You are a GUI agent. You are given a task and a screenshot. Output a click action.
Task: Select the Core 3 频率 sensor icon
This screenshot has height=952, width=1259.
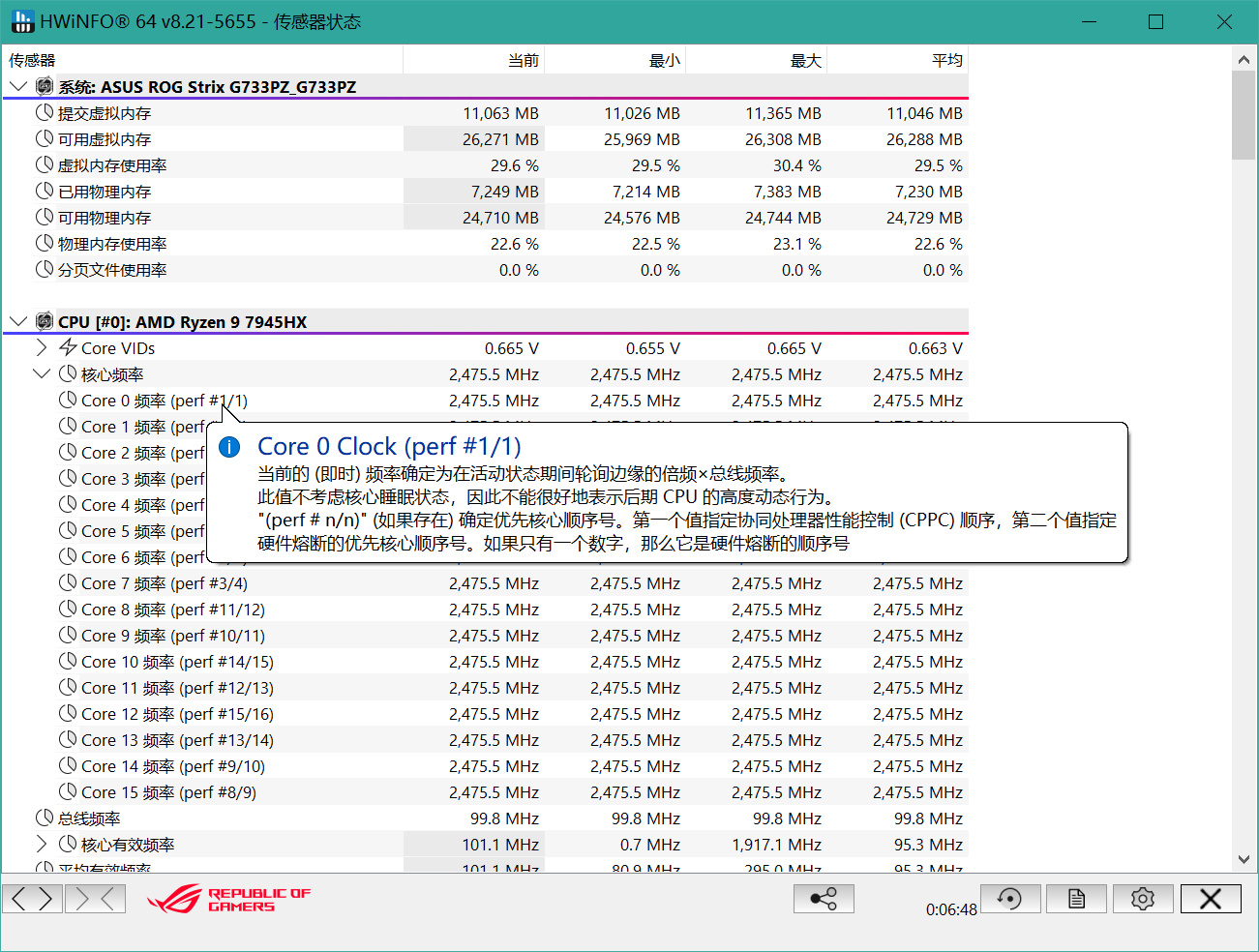coord(68,478)
